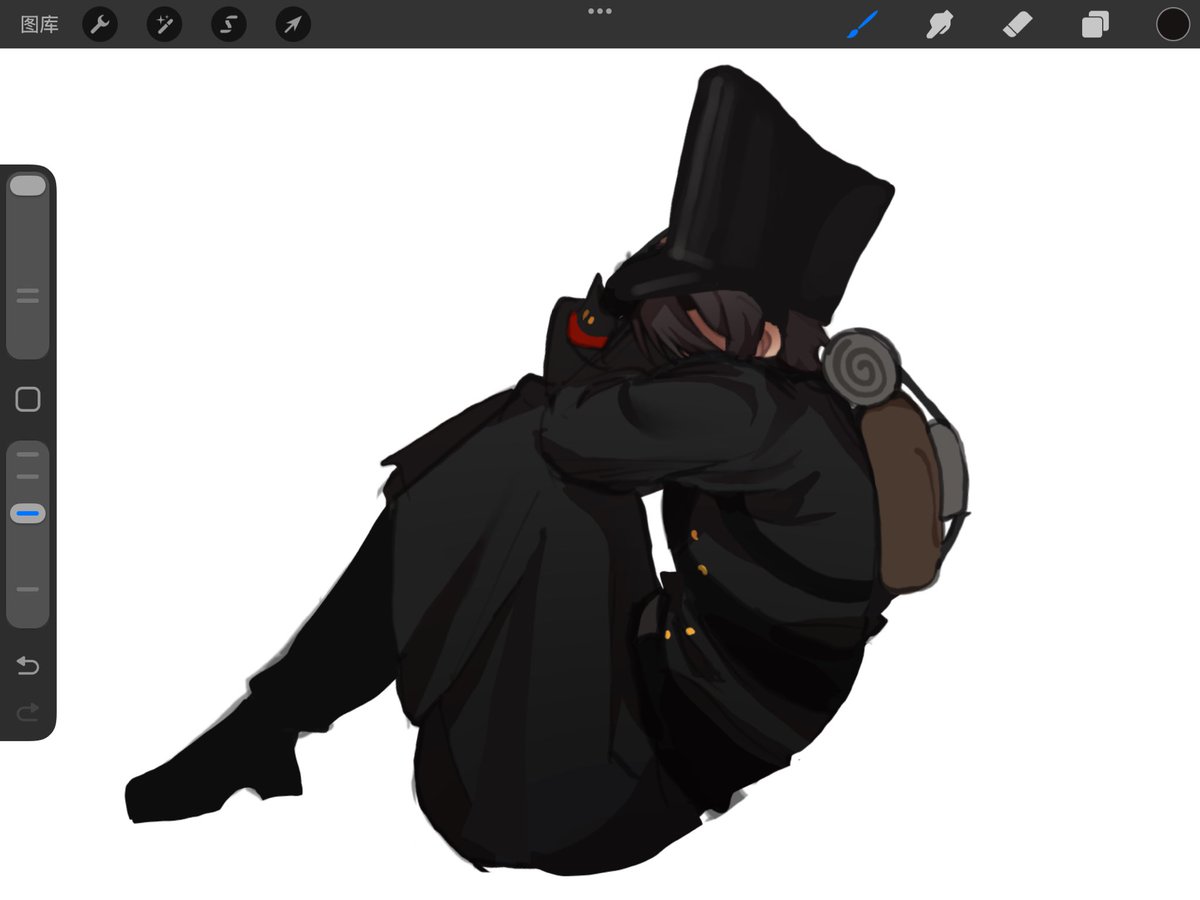Open the Actions menu wrench icon
The height and width of the screenshot is (900, 1200).
[x=100, y=24]
